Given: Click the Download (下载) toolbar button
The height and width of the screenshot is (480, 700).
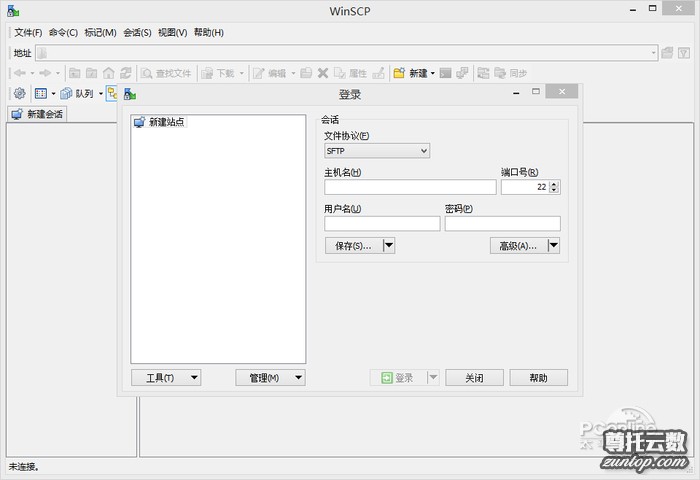Looking at the screenshot, I should [218, 73].
